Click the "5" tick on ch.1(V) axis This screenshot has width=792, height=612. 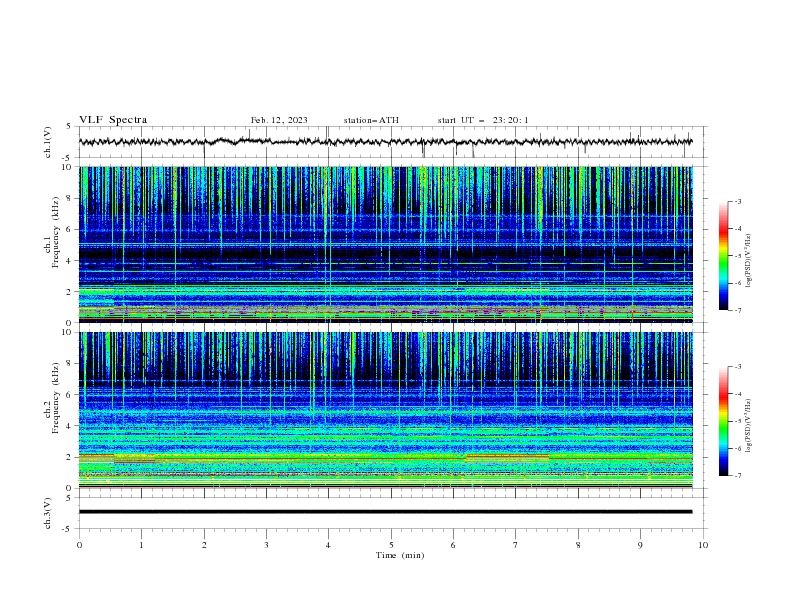tap(70, 126)
